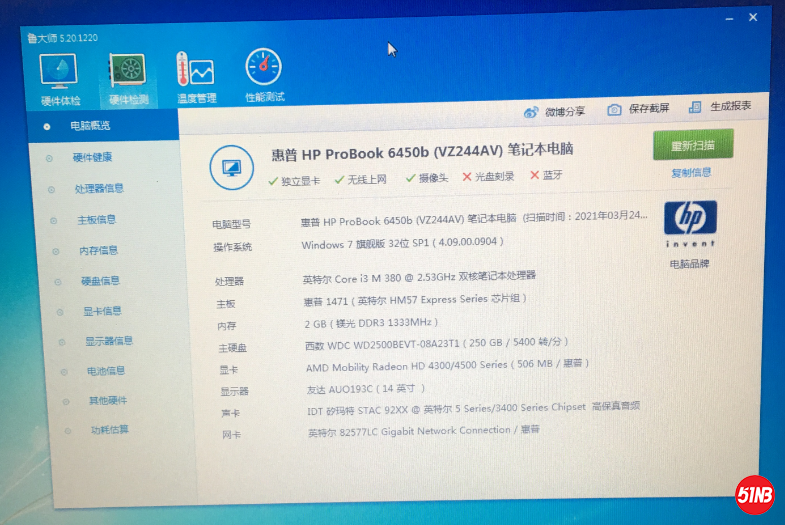Select 电脑概览 in the sidebar
Screen dimensions: 785x525
pyautogui.click(x=90, y=126)
